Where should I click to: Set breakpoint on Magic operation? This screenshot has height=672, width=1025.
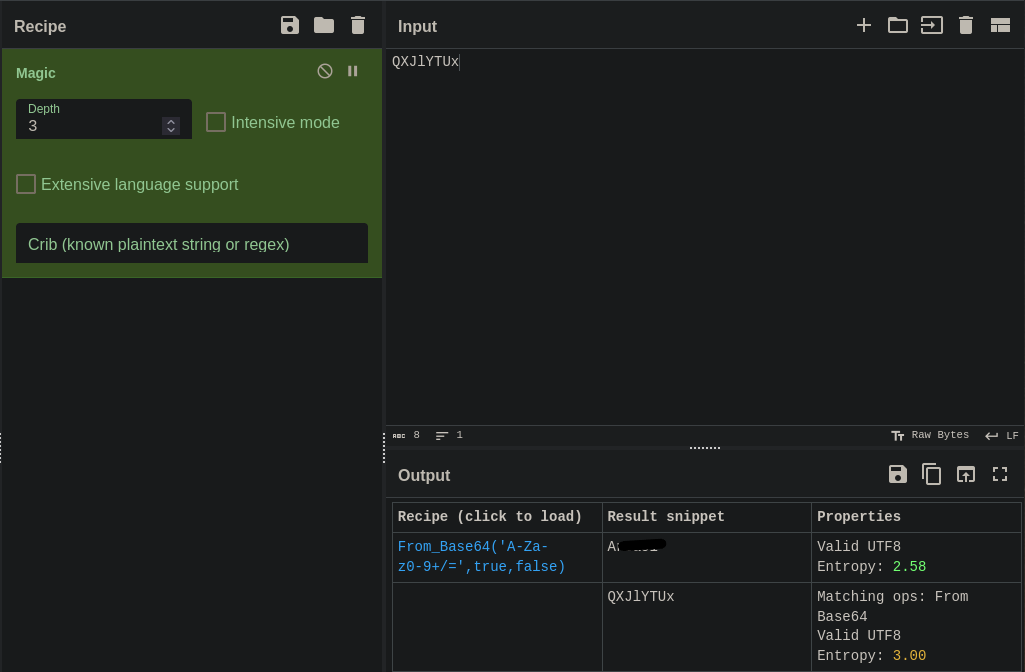(352, 71)
